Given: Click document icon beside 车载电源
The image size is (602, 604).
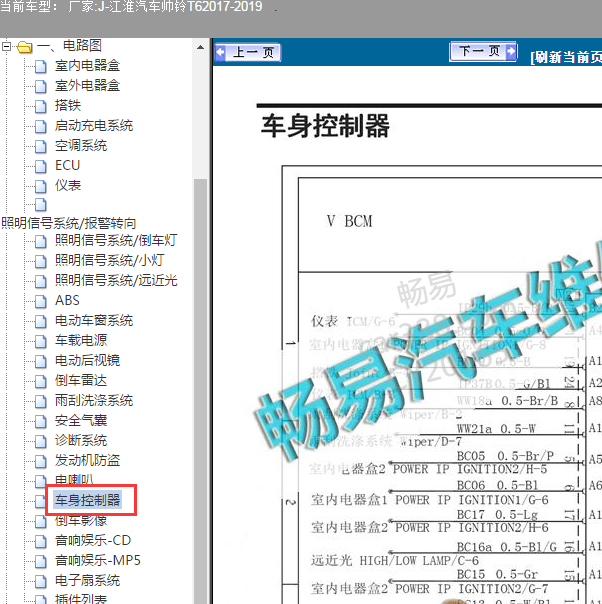Looking at the screenshot, I should (x=41, y=341).
